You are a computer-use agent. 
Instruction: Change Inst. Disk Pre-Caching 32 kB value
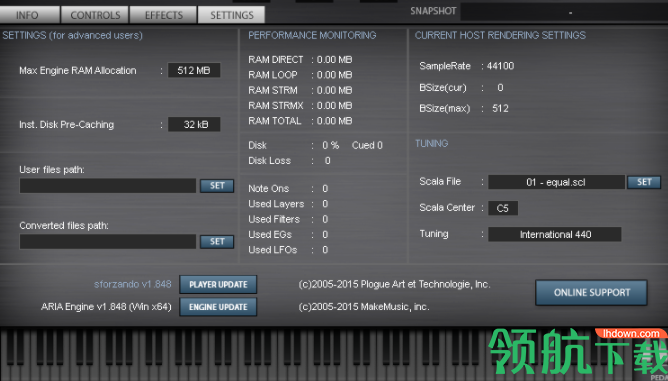click(194, 124)
